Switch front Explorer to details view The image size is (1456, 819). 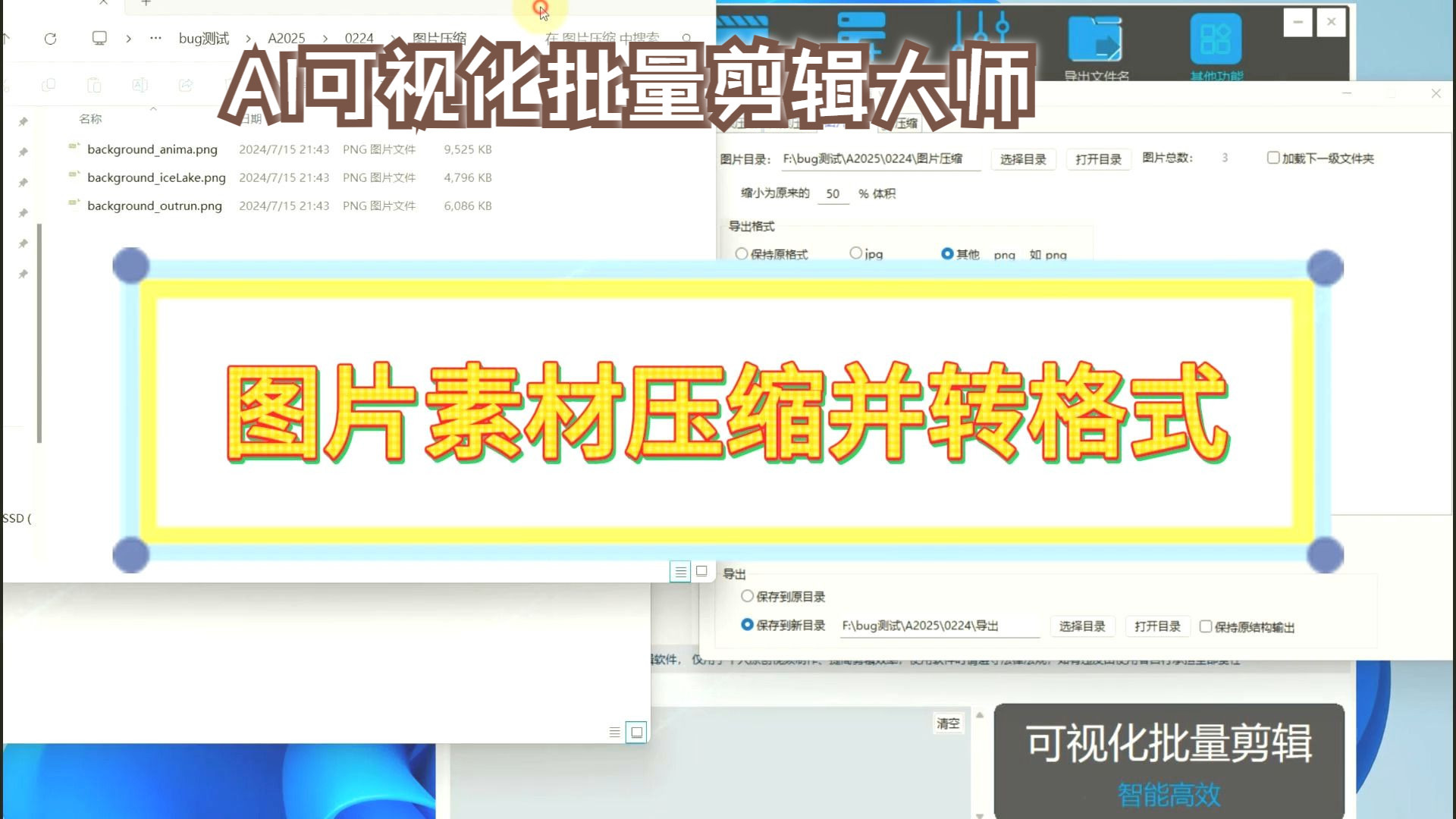[x=680, y=572]
